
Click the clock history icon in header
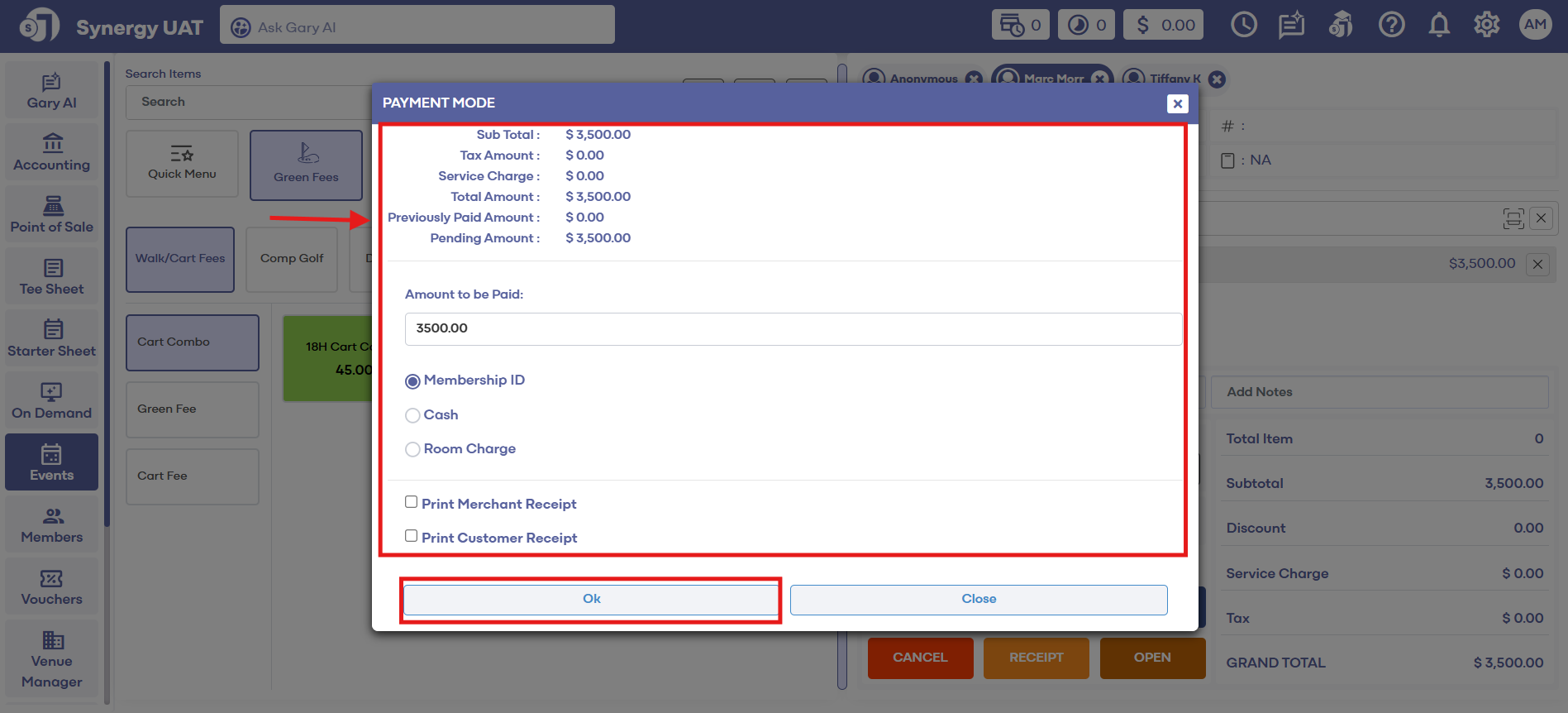coord(1243,26)
